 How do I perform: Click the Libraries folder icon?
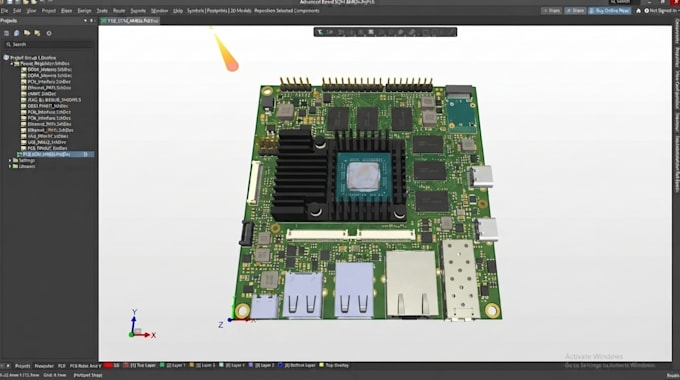tap(16, 167)
